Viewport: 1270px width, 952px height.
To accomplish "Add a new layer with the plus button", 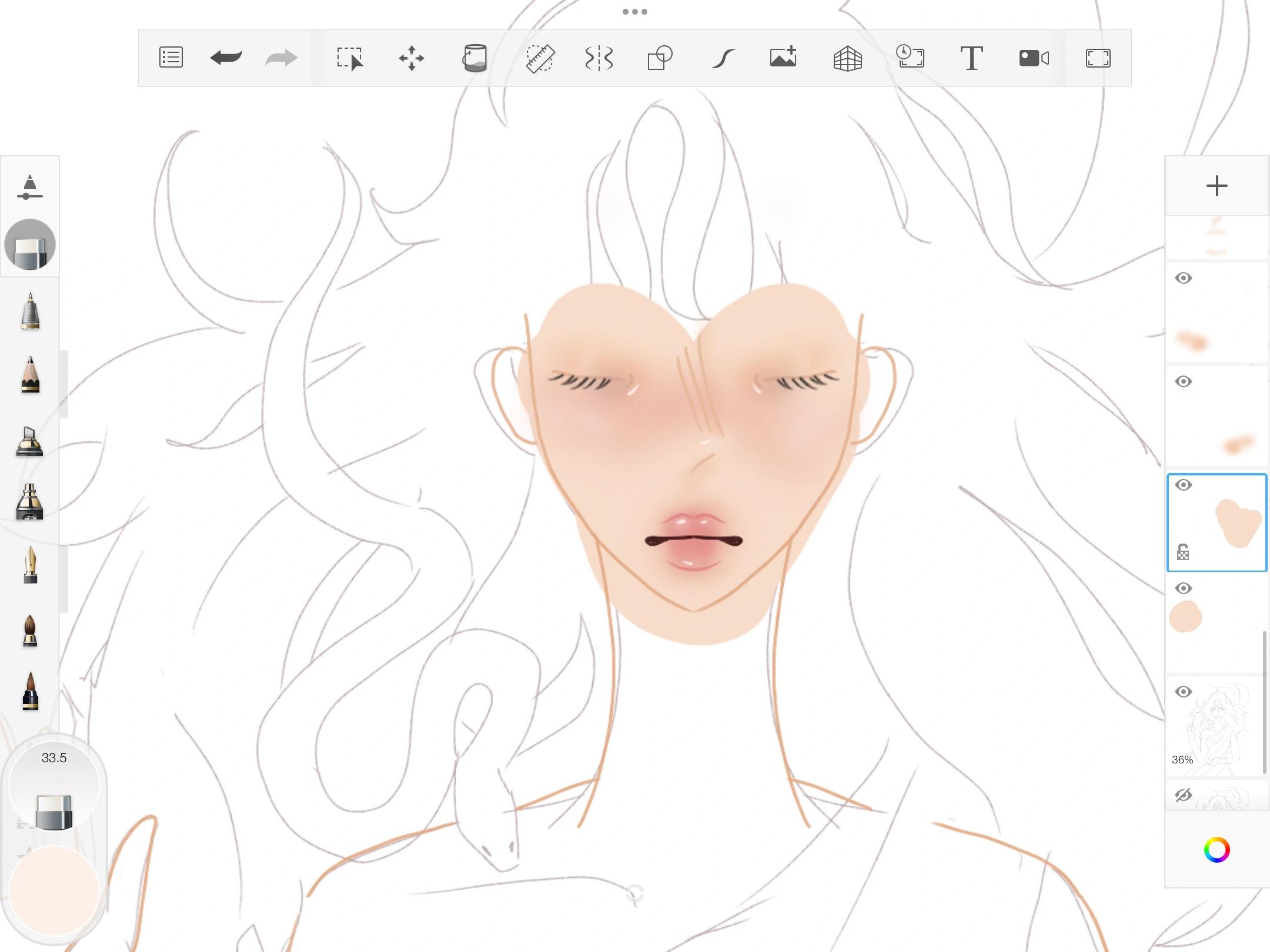I will tap(1216, 186).
